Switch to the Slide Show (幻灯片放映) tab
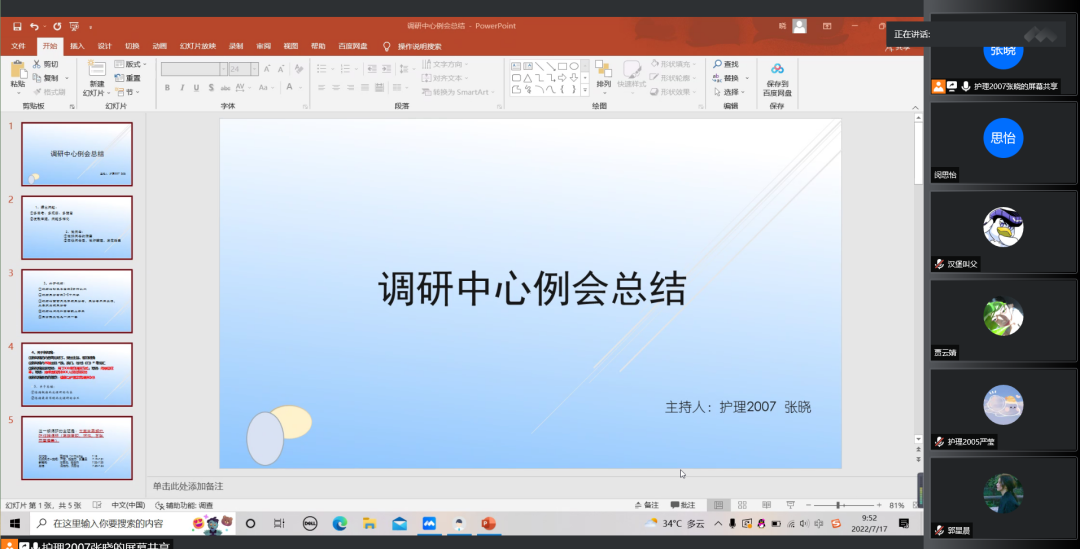The image size is (1080, 549). pos(197,46)
